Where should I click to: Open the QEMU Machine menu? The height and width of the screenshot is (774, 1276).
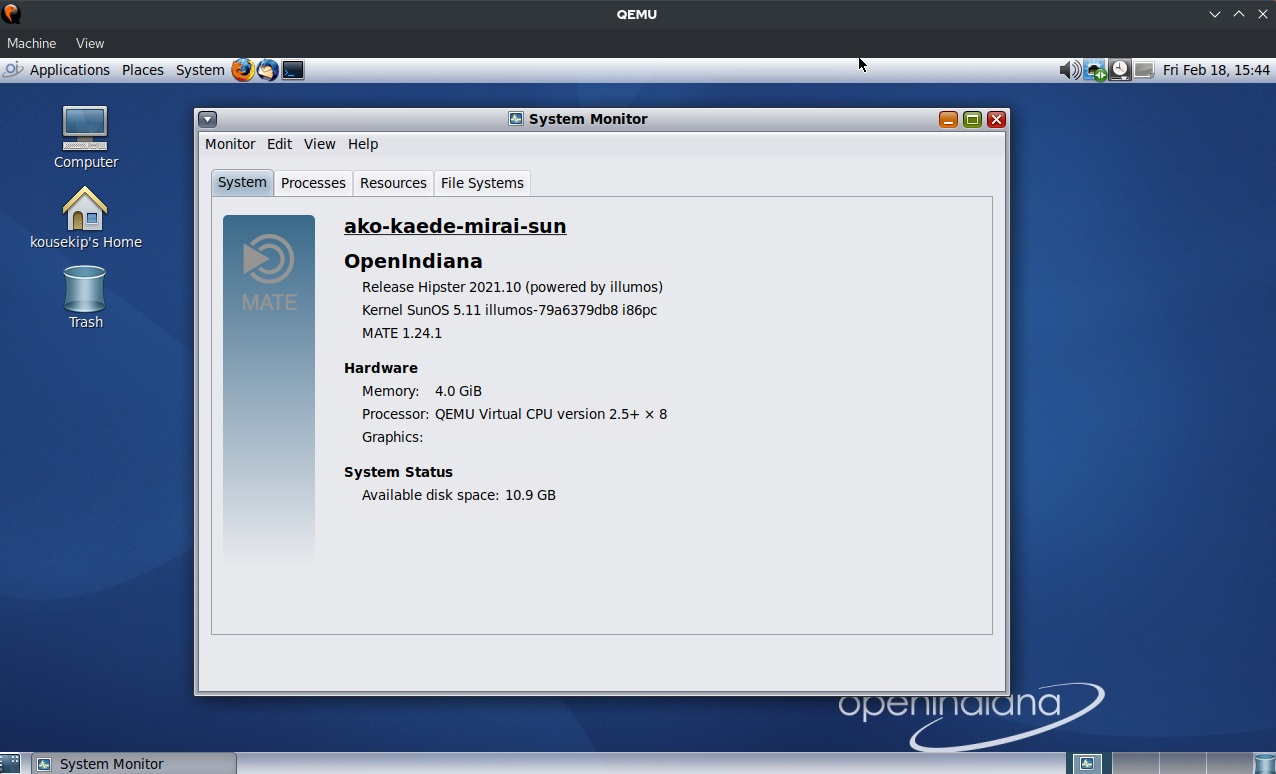31,43
